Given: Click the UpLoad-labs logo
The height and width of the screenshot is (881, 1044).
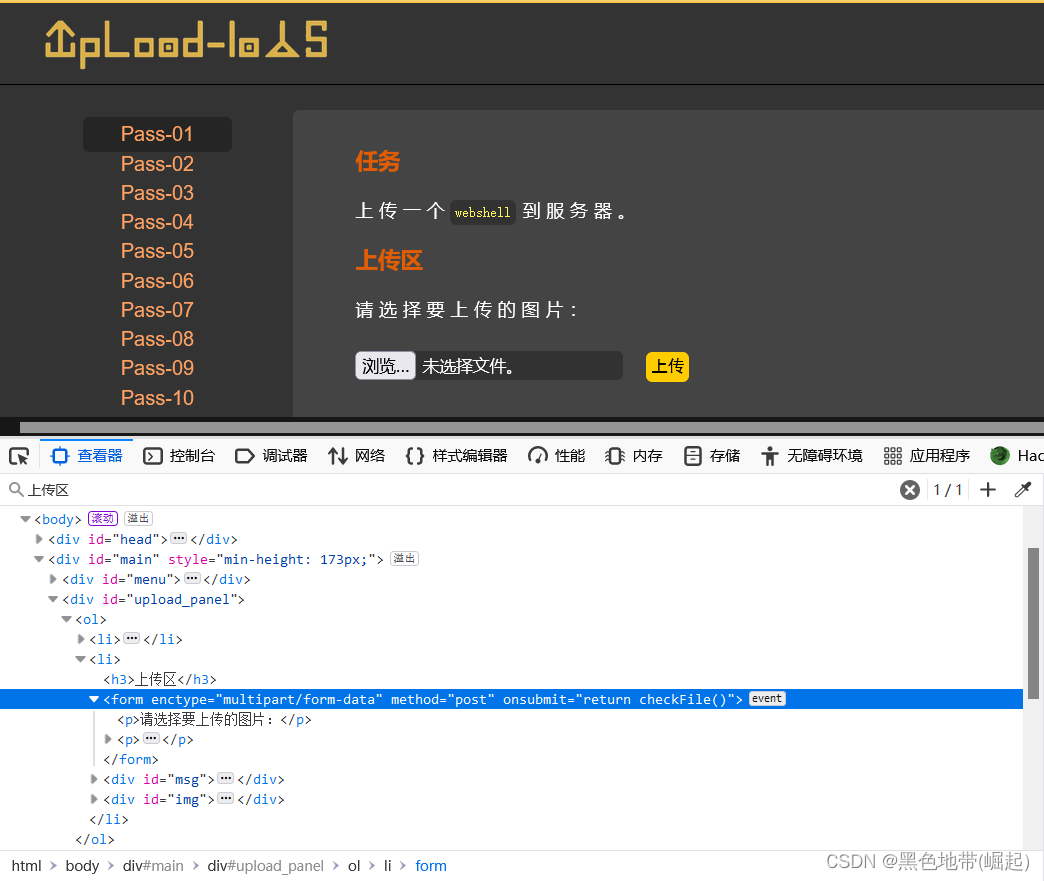Looking at the screenshot, I should click(x=186, y=43).
